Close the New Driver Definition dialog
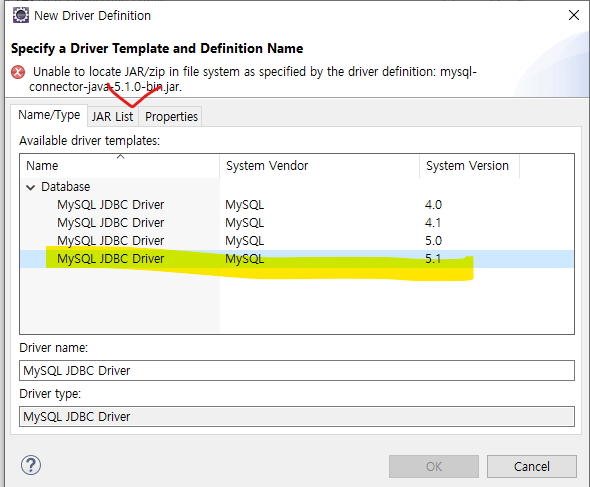 tap(573, 15)
